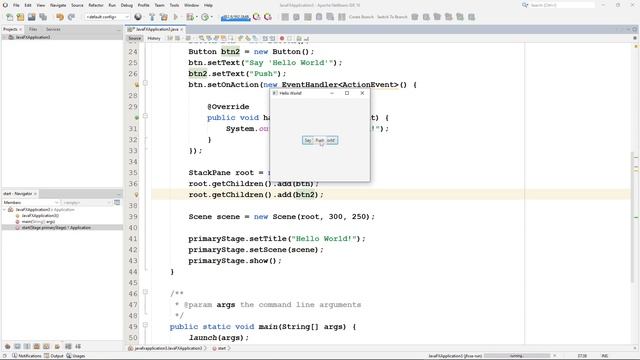Collapse the Javadoc fold at line 46
Viewport: 640px width, 360px height.
click(x=145, y=292)
